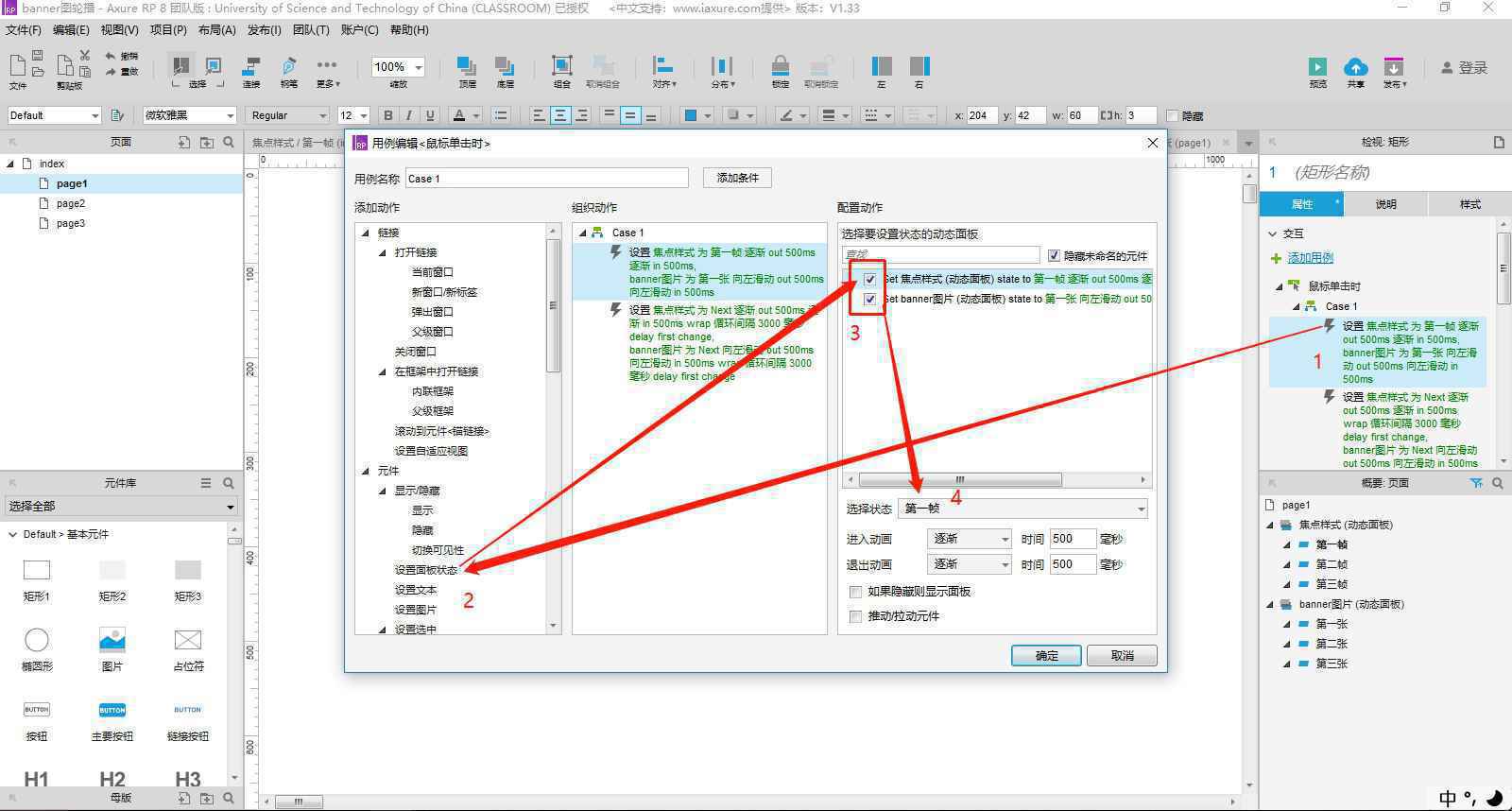The height and width of the screenshot is (811, 1512).
Task: Click the Share (共享) cloud icon
Action: pyautogui.click(x=1355, y=66)
